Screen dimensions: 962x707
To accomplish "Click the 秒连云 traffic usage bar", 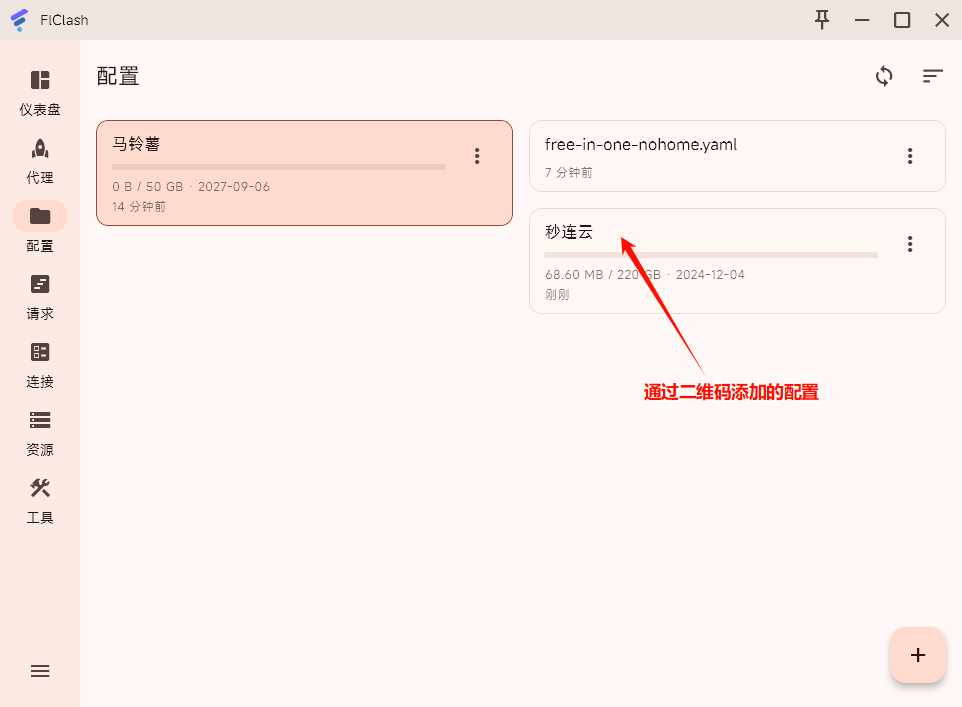I will [711, 255].
